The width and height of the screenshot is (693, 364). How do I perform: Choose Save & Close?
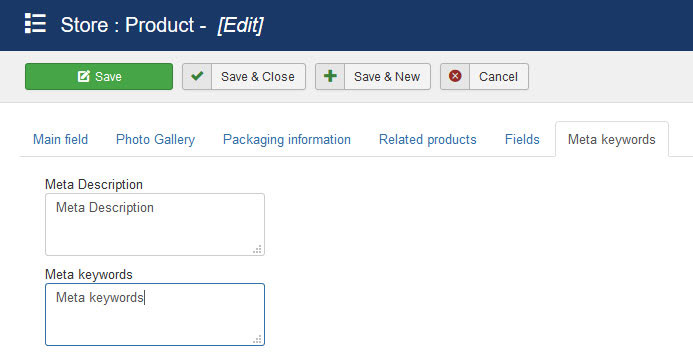click(x=244, y=76)
